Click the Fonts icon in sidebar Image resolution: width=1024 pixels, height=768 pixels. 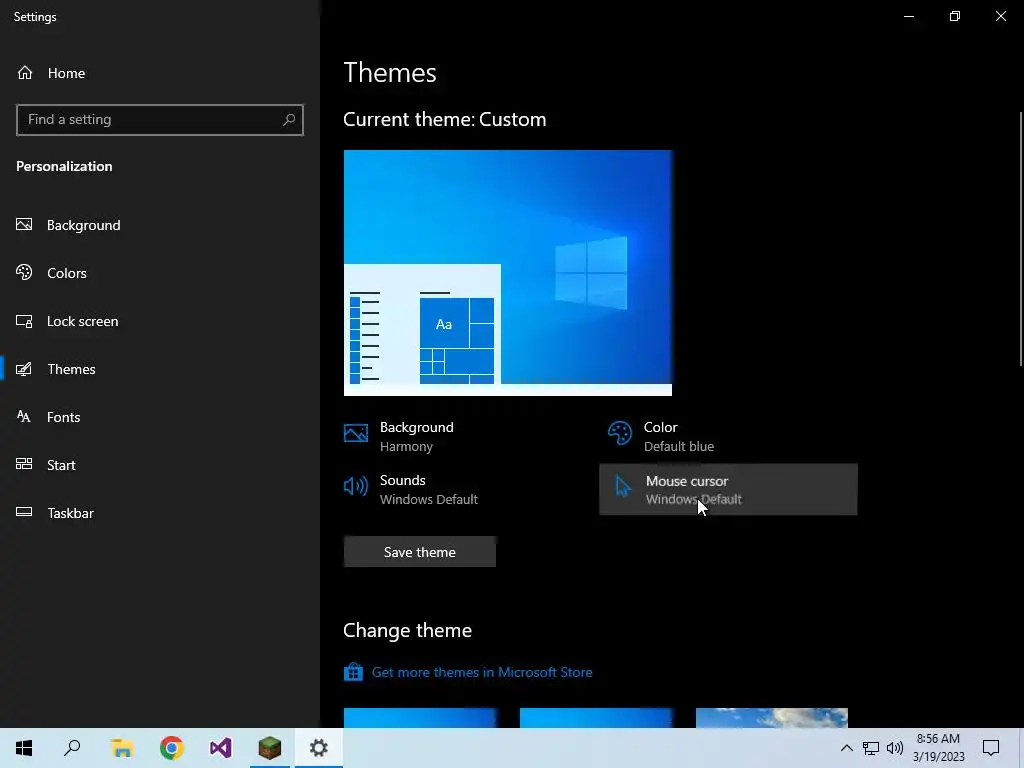(x=24, y=417)
